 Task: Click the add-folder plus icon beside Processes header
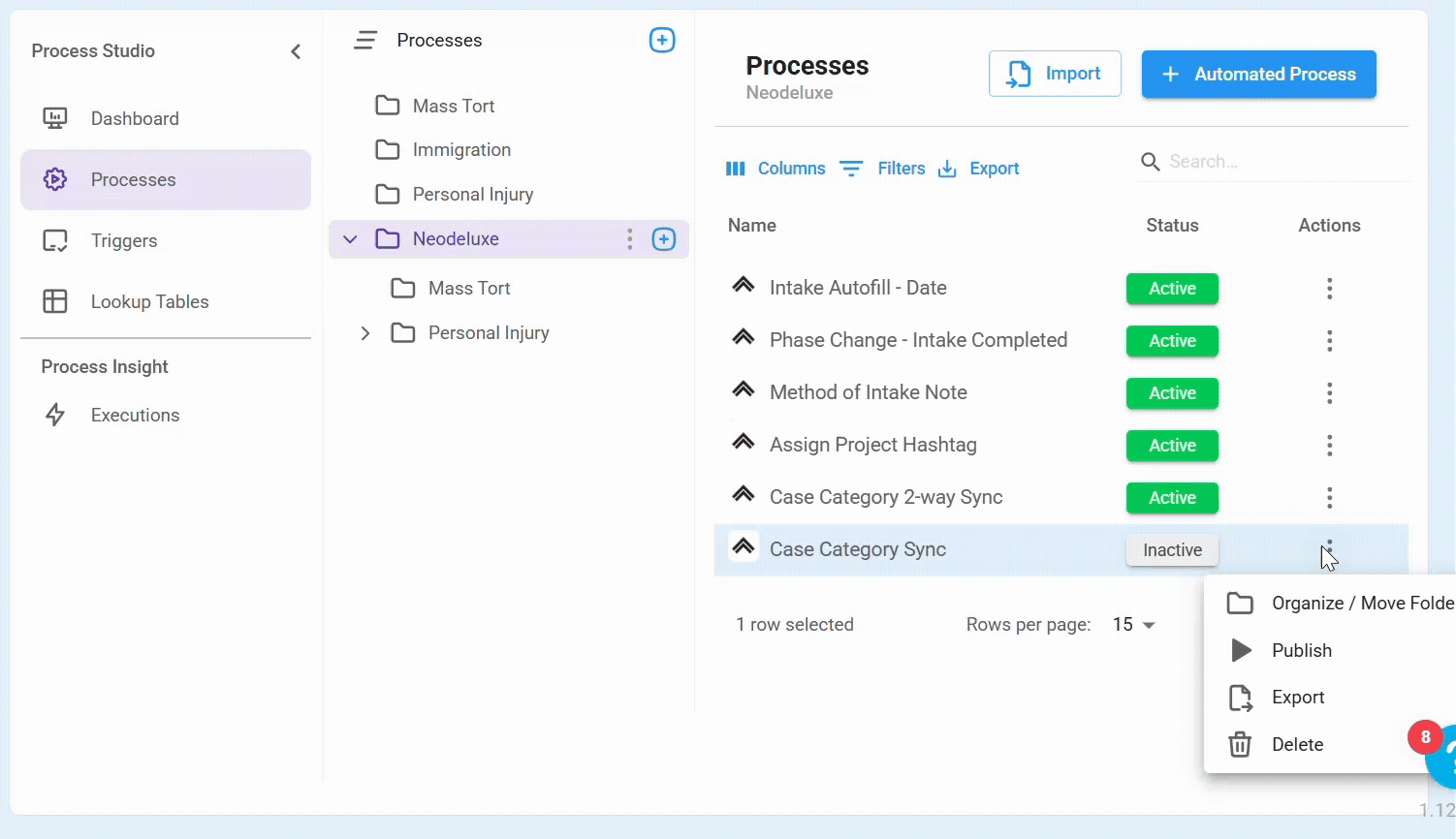662,40
